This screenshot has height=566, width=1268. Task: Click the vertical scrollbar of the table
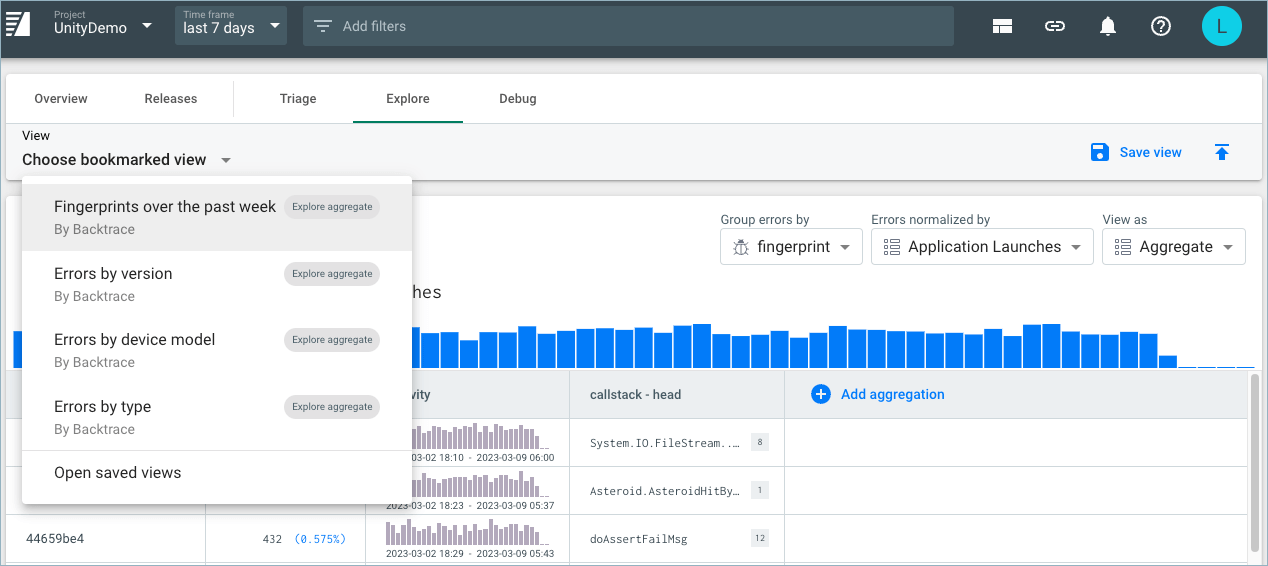point(1254,460)
